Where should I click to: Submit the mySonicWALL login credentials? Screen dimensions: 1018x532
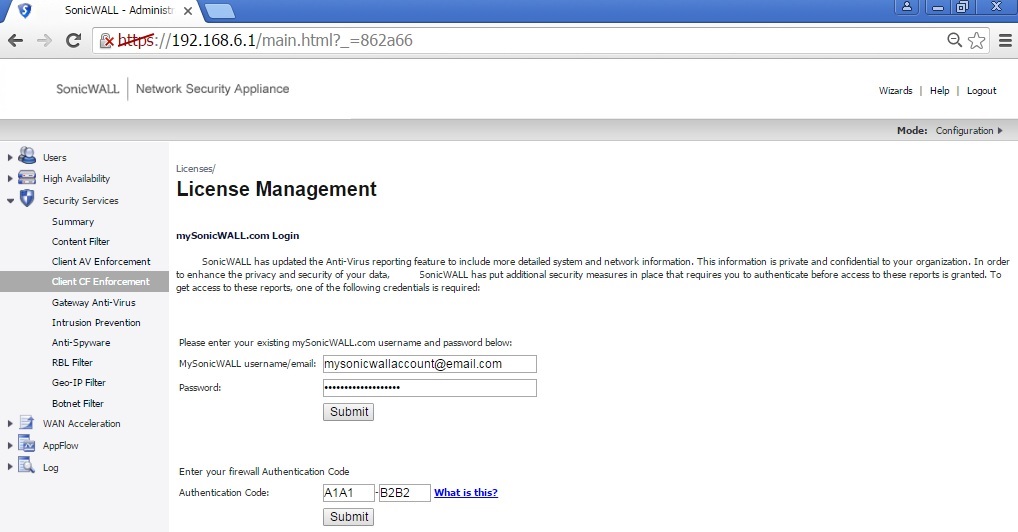pos(348,412)
